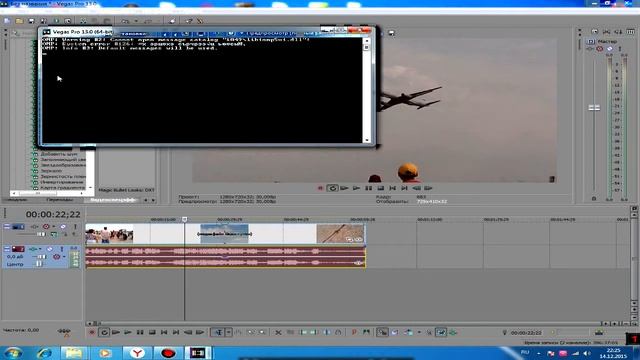Record from the preview transport
This screenshot has height=360, width=640.
320,188
